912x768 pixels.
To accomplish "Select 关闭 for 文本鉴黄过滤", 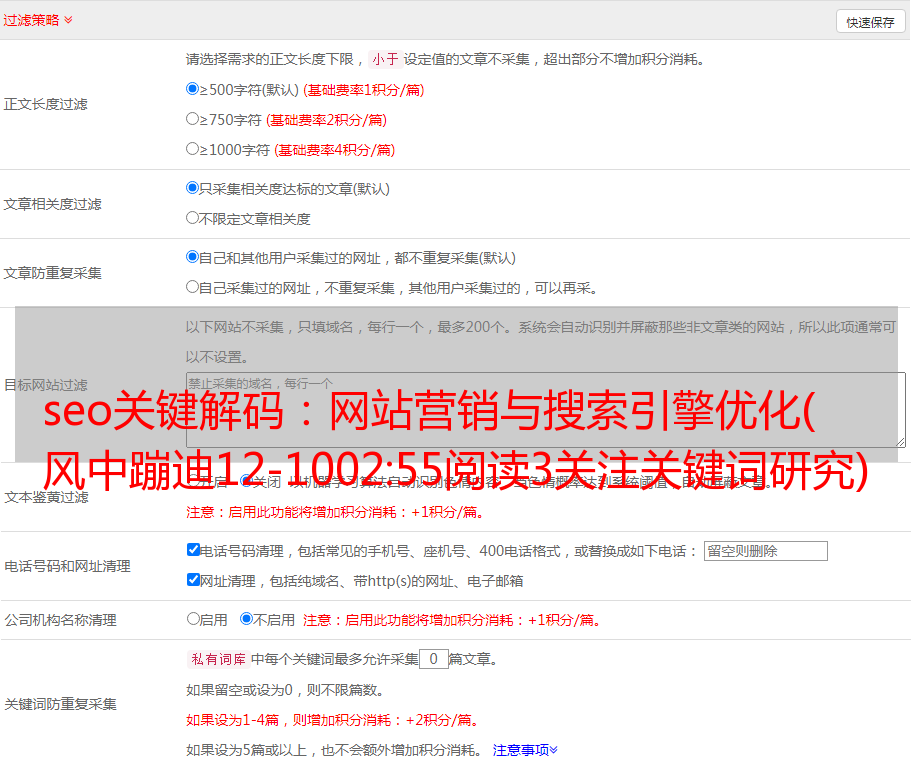I will 246,481.
